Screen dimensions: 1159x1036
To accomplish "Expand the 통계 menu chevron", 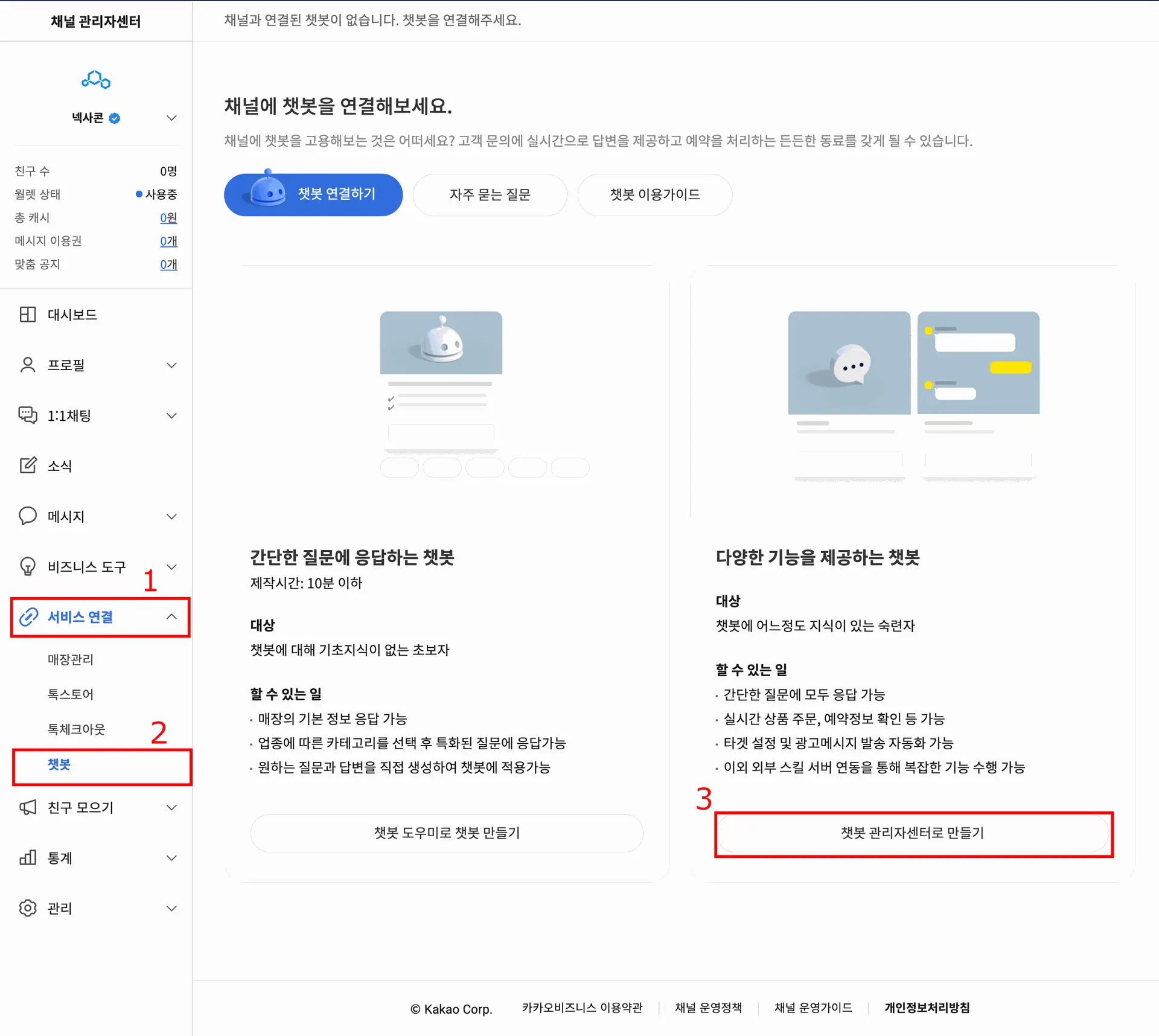I will point(171,858).
